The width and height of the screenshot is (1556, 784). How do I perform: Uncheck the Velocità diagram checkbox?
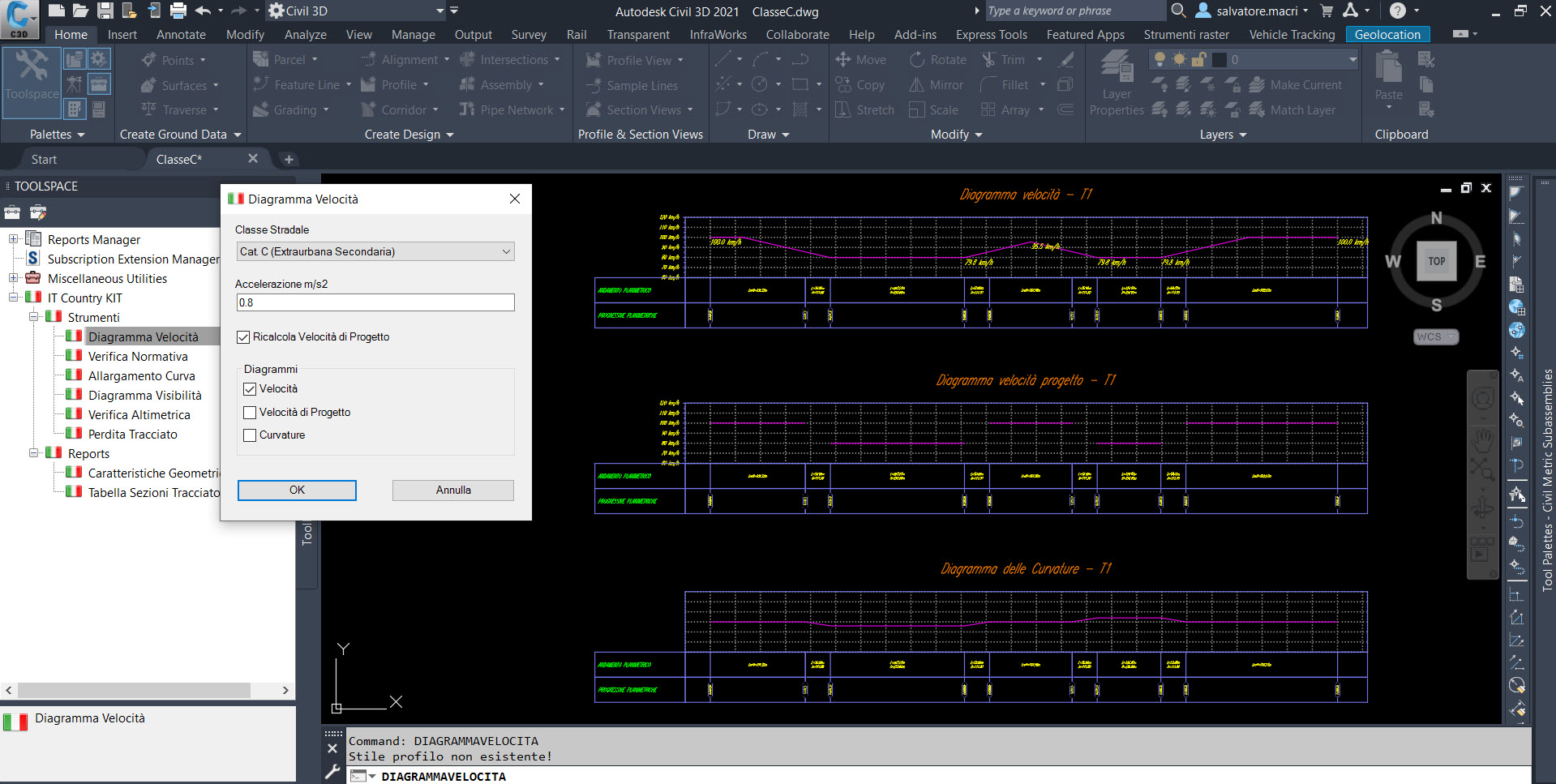click(x=250, y=389)
